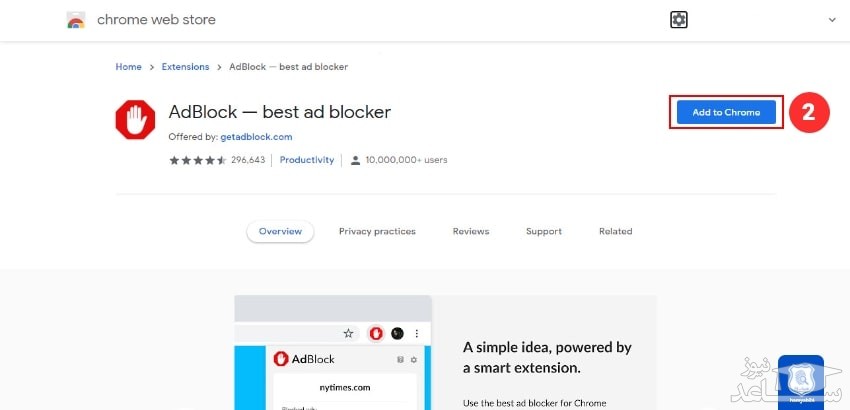Switch to the Privacy practices tab
Image resolution: width=850 pixels, height=410 pixels.
[x=377, y=231]
